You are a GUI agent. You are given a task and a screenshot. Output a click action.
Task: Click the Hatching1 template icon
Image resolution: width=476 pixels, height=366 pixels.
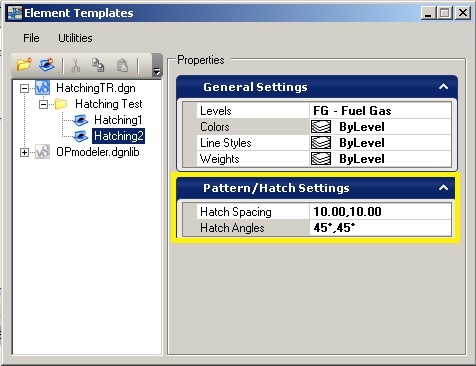[80, 120]
